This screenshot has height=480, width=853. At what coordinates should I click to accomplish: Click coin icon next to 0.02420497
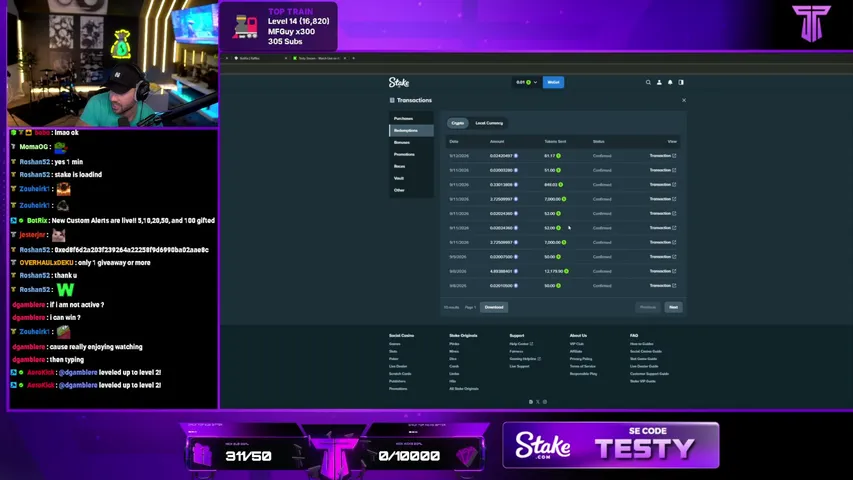click(x=516, y=156)
